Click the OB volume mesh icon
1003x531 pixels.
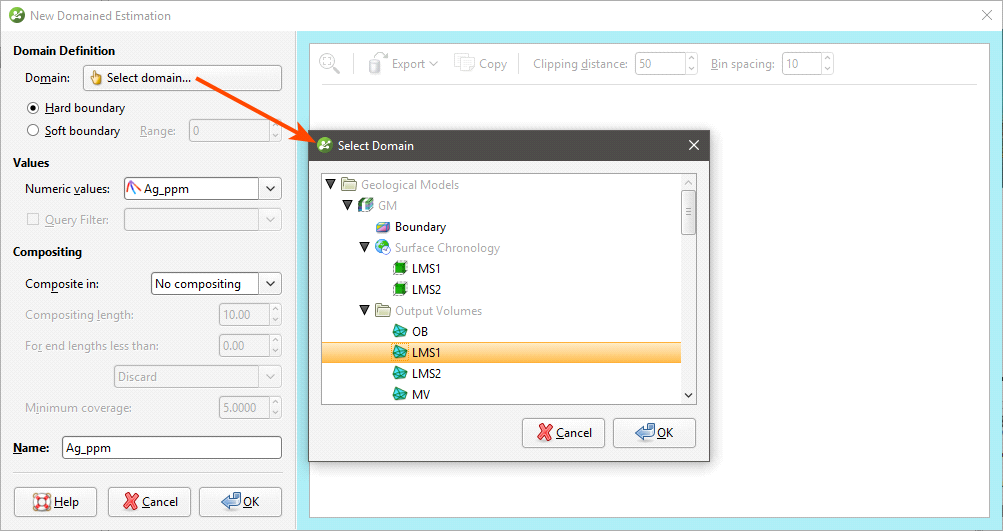coord(400,331)
